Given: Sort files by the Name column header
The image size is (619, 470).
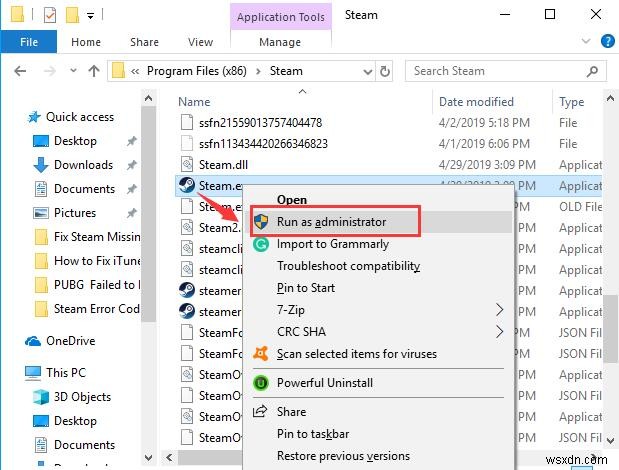Looking at the screenshot, I should (194, 102).
